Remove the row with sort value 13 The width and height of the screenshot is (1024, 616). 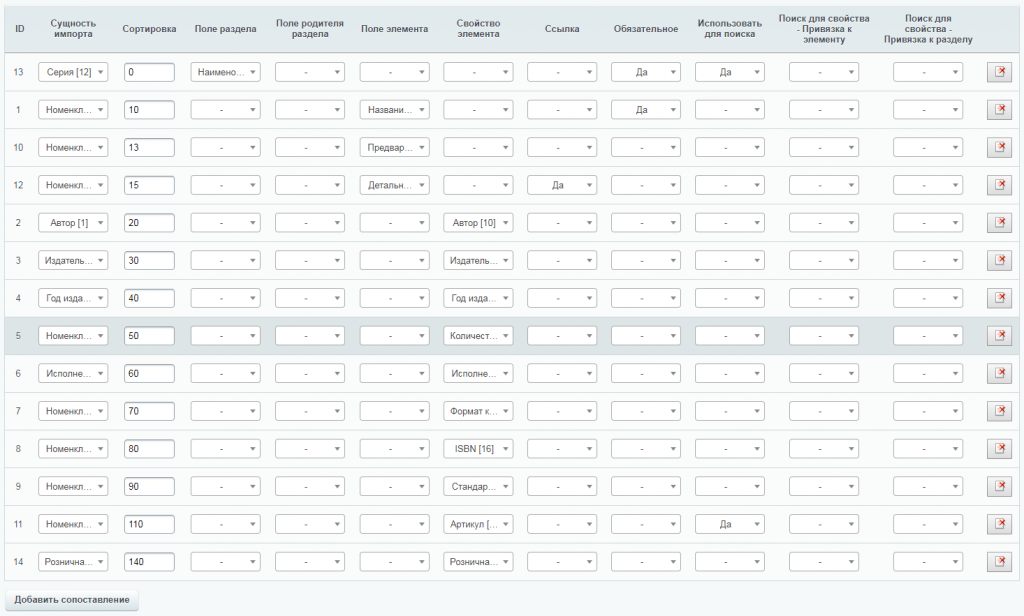pyautogui.click(x=999, y=148)
